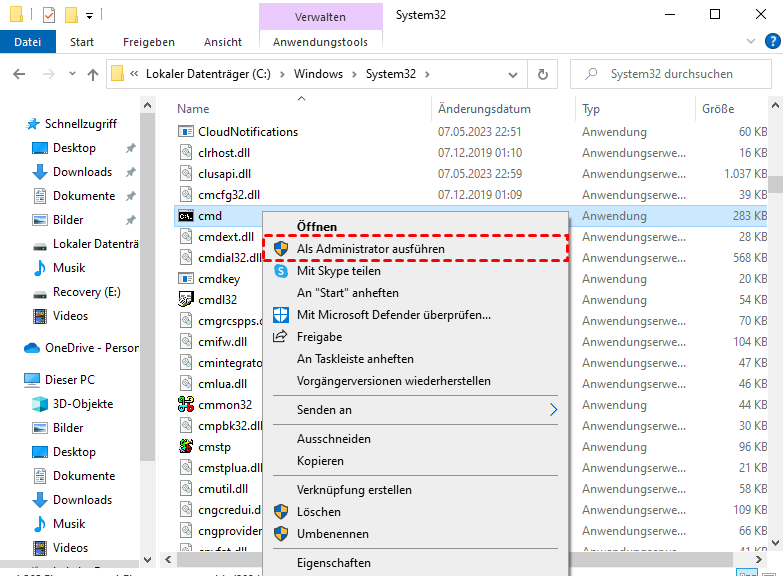
Task: Open recent locations dropdown arrow
Action: (72, 74)
